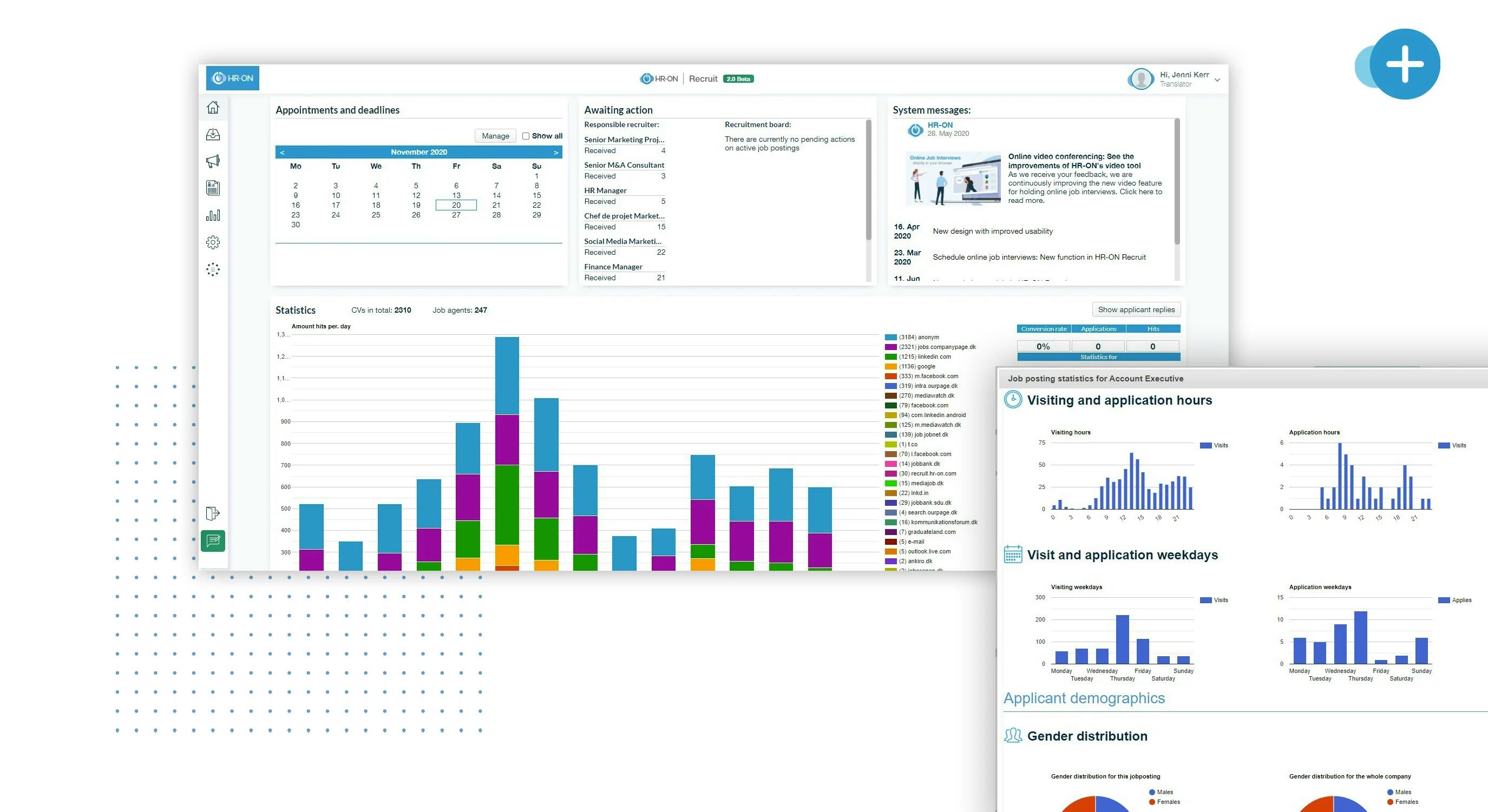
Task: Open the Home dashboard icon in sidebar
Action: click(x=213, y=107)
